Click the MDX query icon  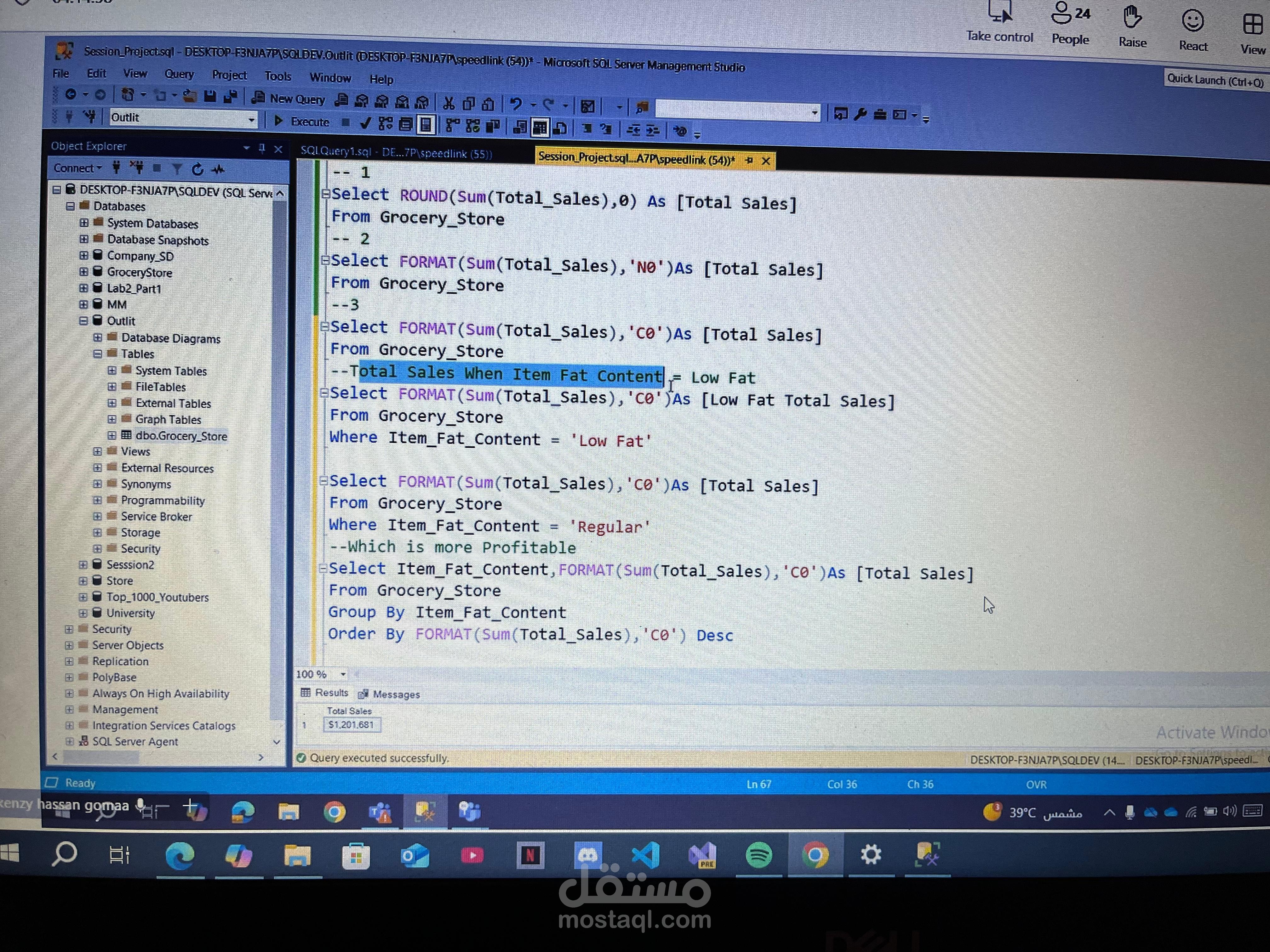pyautogui.click(x=362, y=102)
